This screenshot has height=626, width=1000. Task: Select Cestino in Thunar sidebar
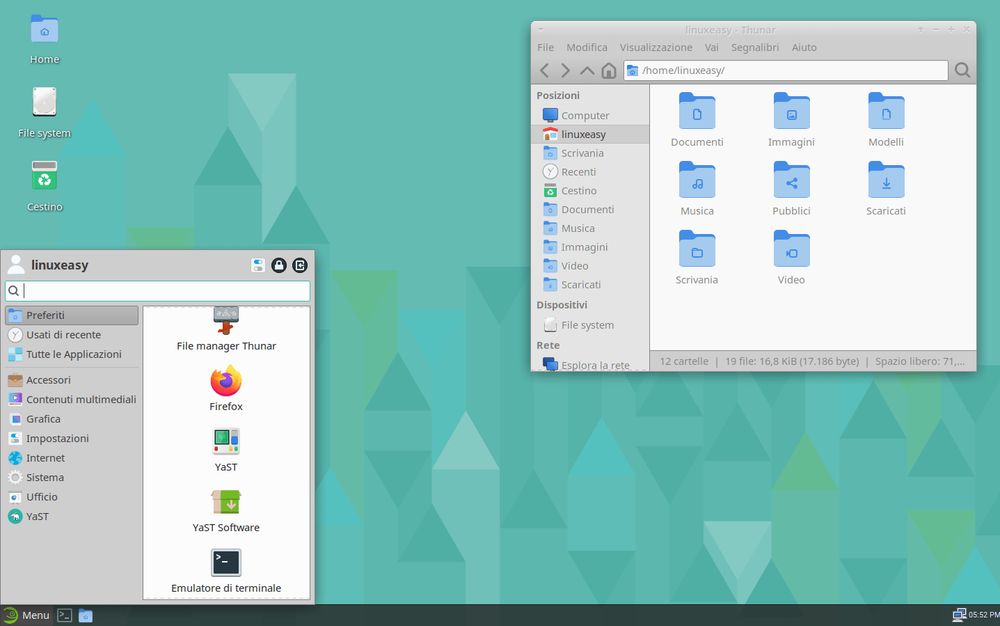click(x=590, y=191)
